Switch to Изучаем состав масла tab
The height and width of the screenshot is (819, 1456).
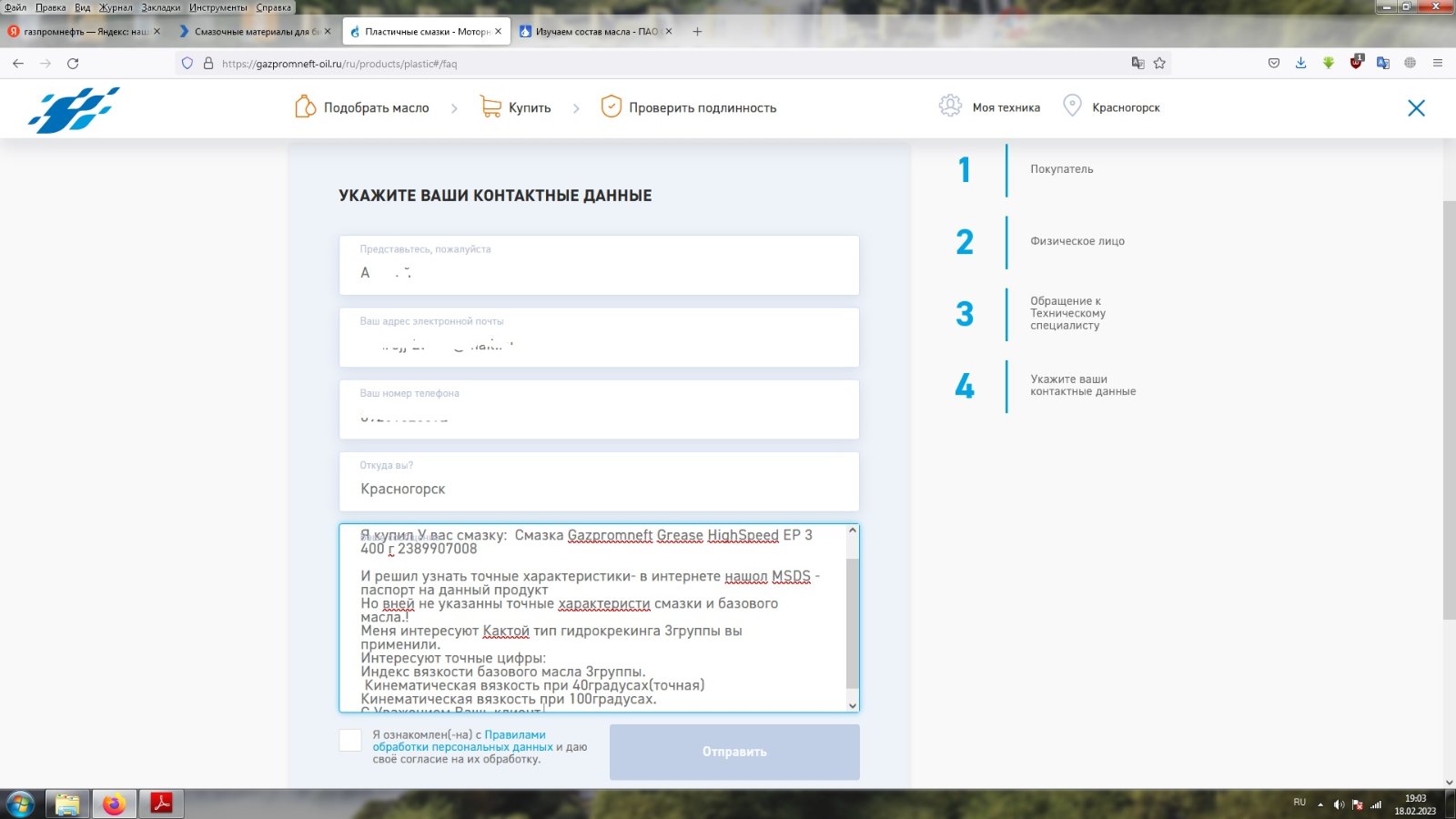[597, 31]
